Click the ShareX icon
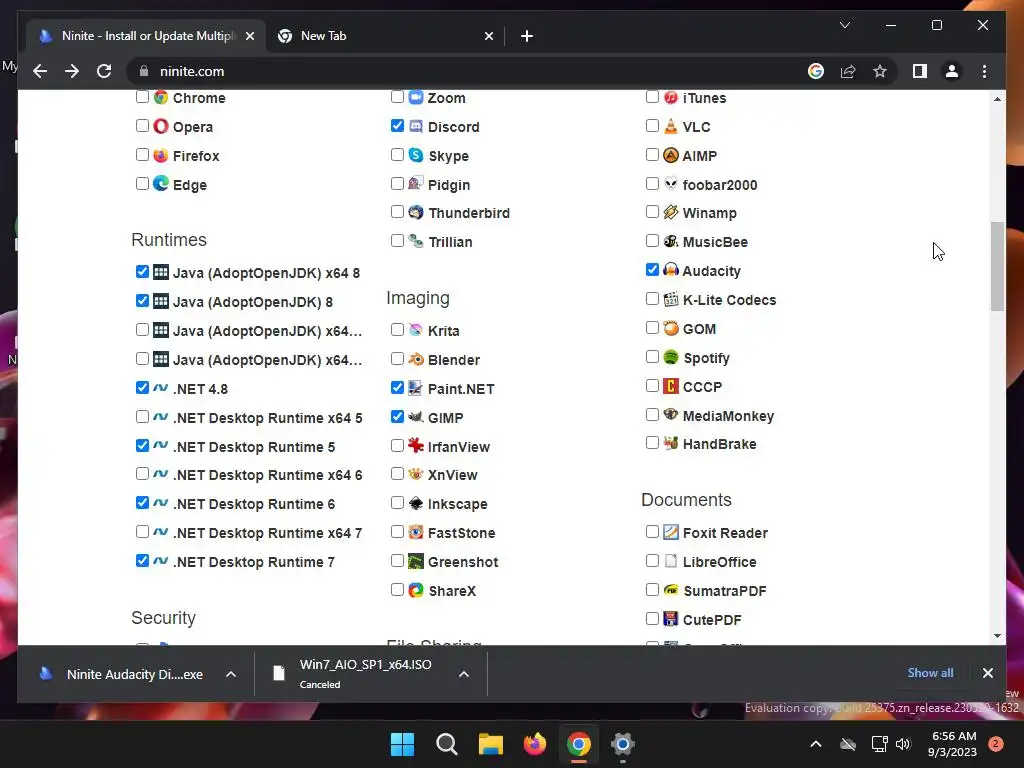 416,590
